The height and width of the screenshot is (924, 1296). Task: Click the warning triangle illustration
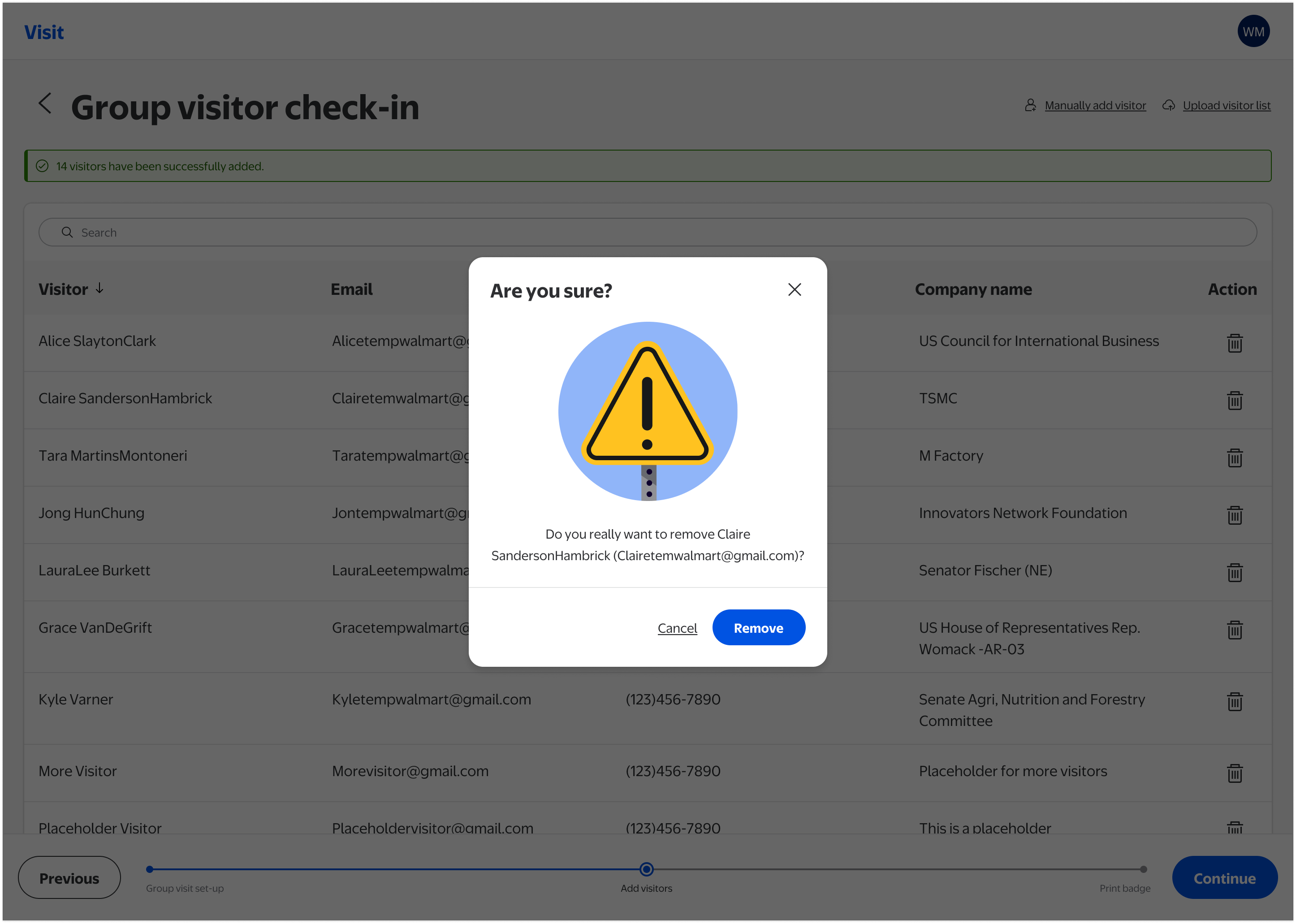[648, 411]
